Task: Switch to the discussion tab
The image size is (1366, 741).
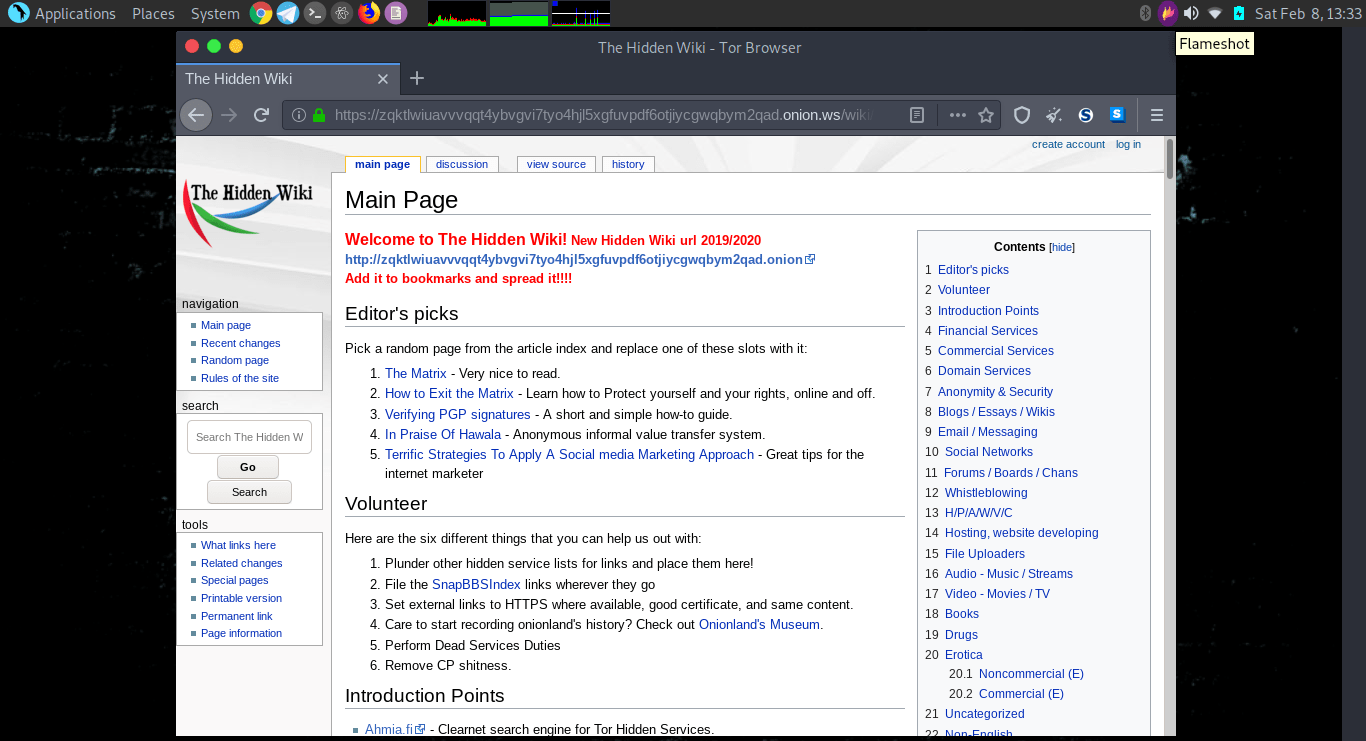Action: [x=462, y=164]
